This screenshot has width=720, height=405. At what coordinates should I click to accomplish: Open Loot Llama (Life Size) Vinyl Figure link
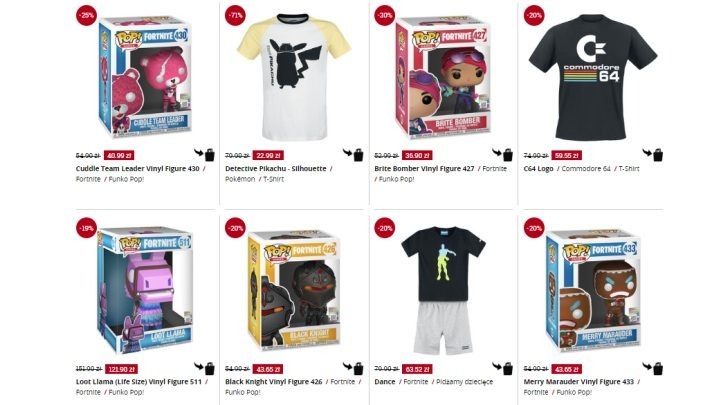[x=139, y=382]
